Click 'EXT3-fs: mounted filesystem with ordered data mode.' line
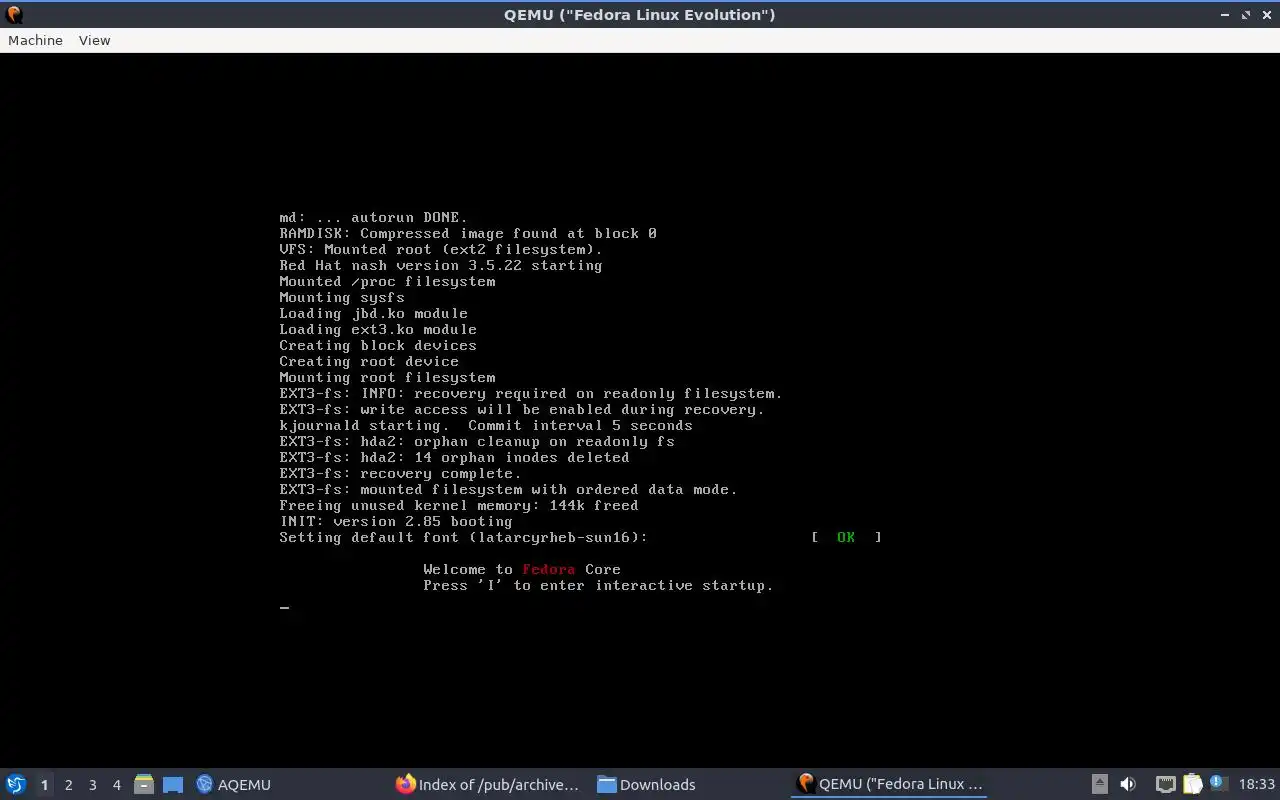Viewport: 1280px width, 800px height. (508, 489)
